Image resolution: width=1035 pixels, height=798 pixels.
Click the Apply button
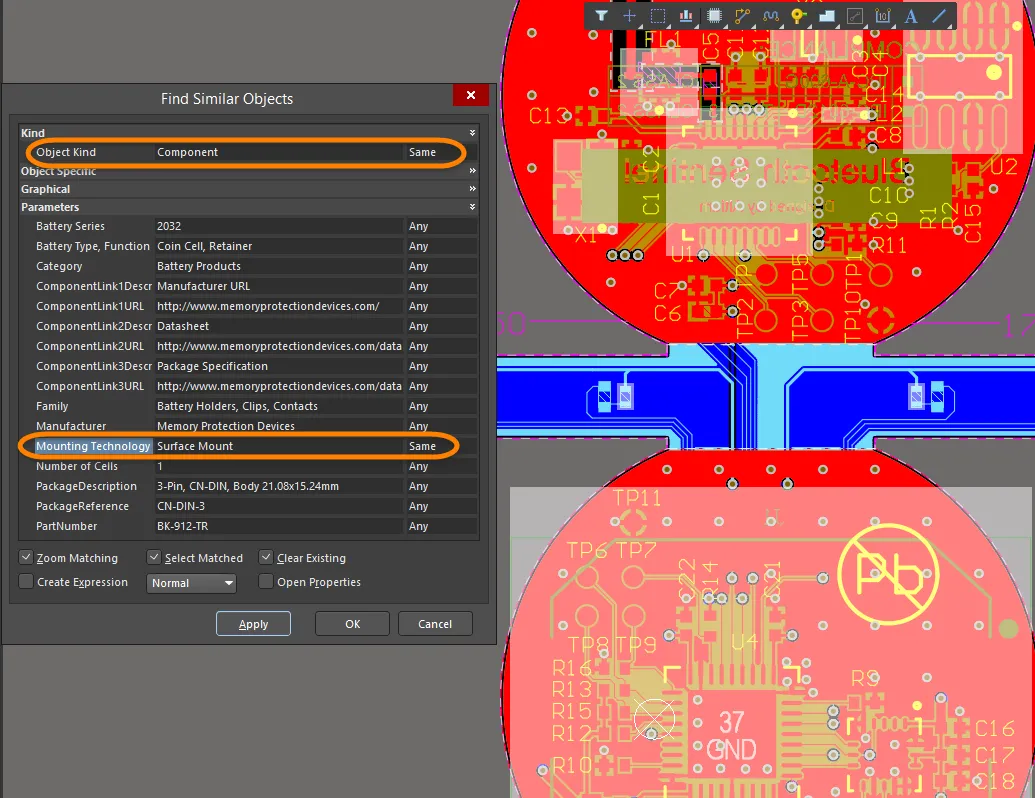(253, 624)
